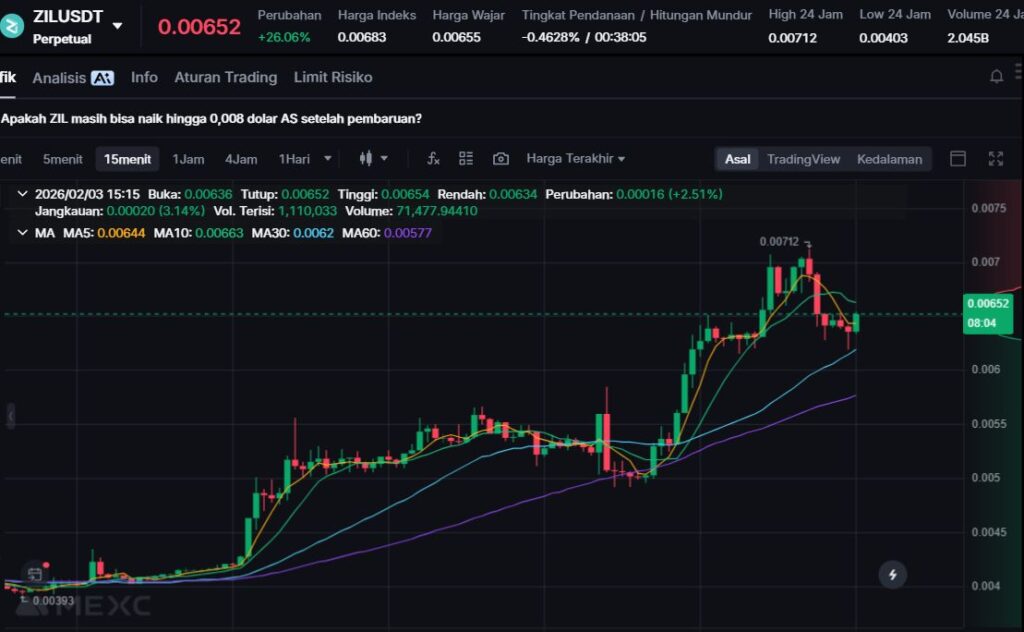
Task: Open the Aturan Trading tab
Action: (225, 77)
